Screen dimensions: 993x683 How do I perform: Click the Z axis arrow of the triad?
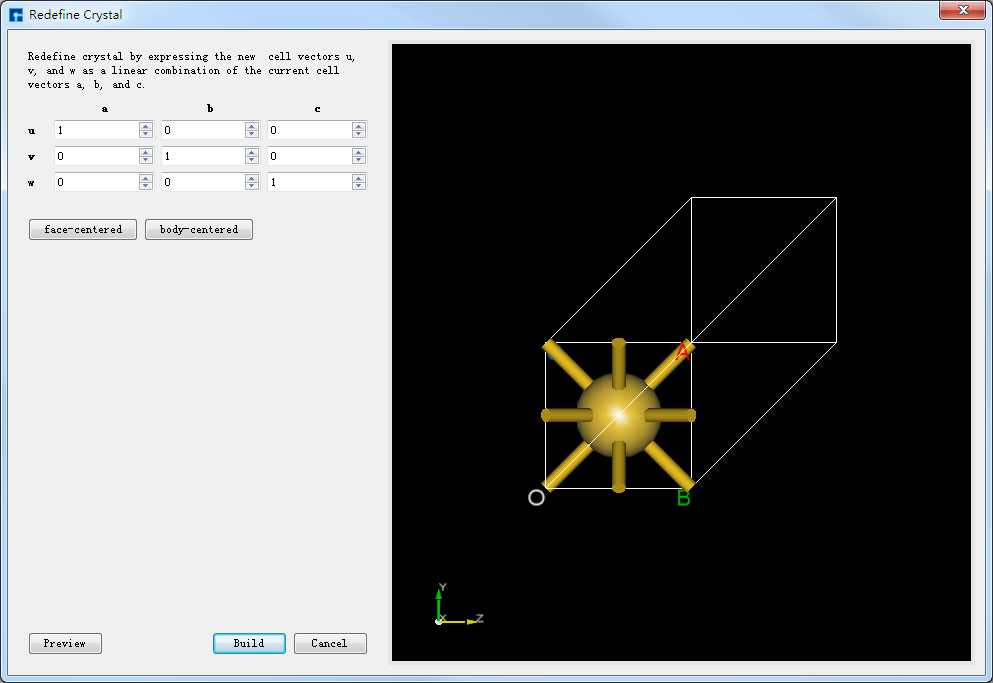coord(470,620)
